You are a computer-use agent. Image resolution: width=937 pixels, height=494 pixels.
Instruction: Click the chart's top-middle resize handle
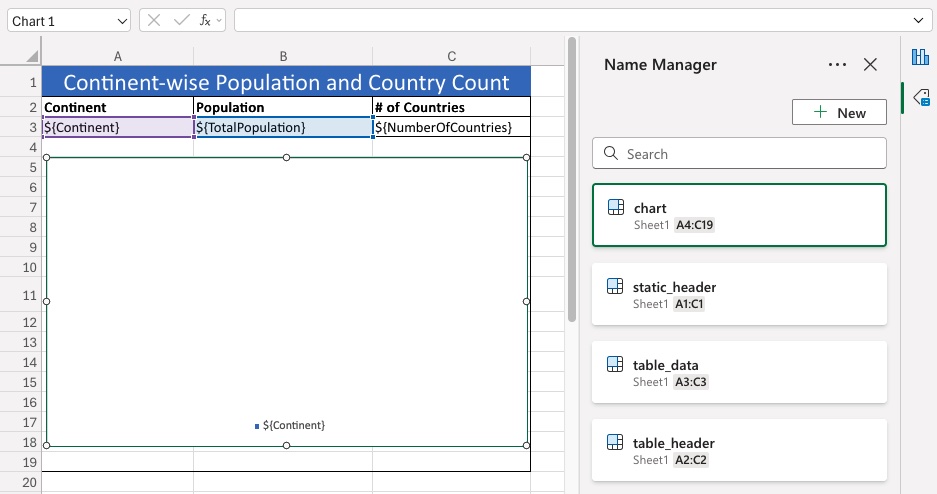(x=286, y=158)
